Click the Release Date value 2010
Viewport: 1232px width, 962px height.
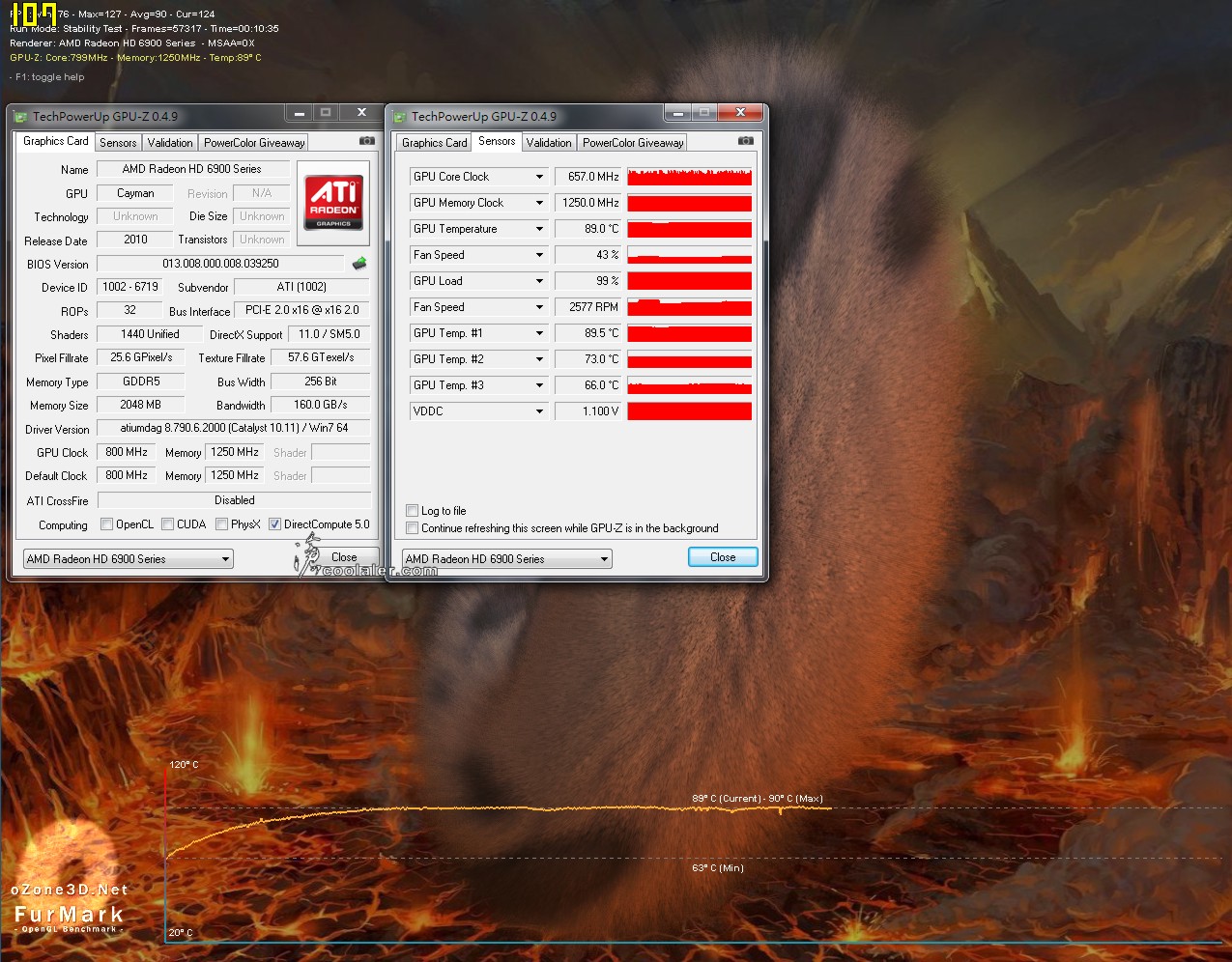[x=135, y=240]
